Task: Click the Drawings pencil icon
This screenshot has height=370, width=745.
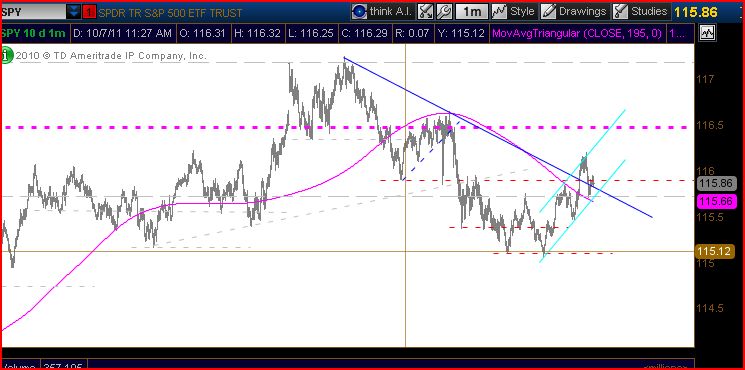Action: click(x=549, y=11)
